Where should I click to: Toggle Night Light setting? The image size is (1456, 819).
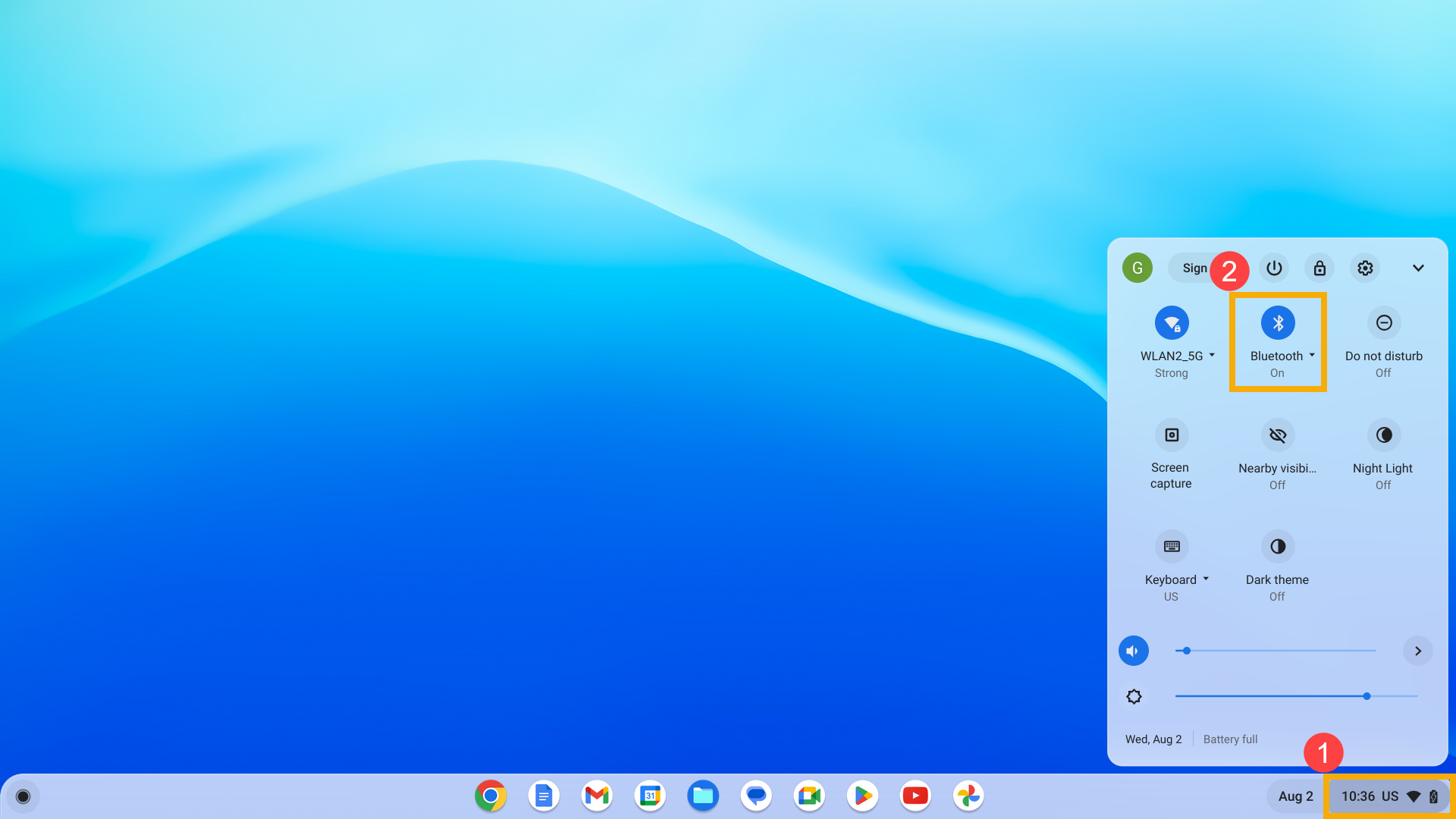[x=1383, y=434]
